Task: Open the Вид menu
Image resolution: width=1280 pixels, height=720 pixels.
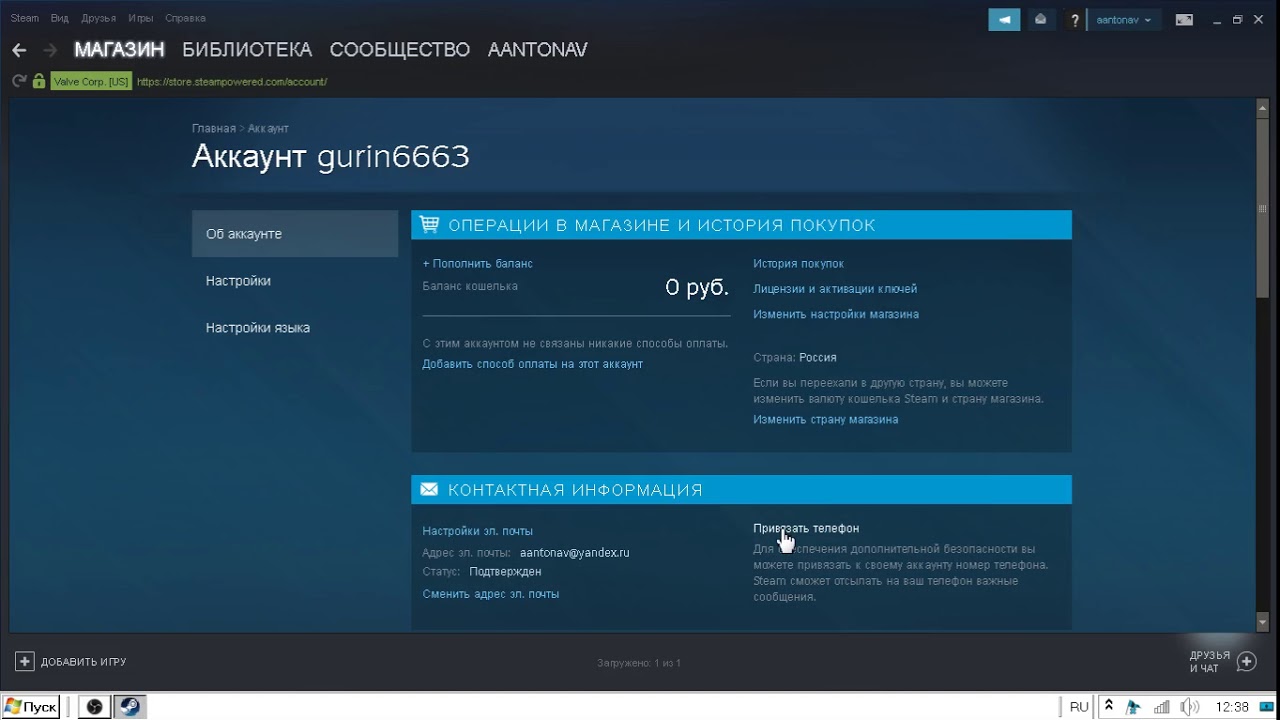Action: [60, 18]
